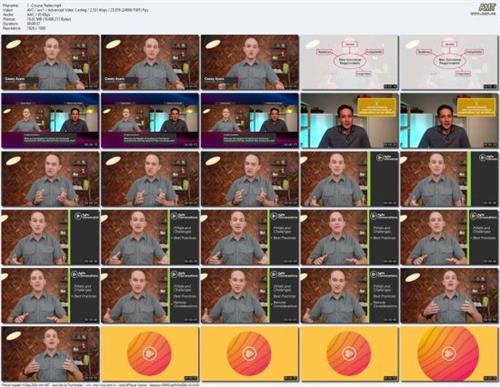Open the first two-person interview thumbnail with the purple banner
This screenshot has height=387, width=500.
pos(50,121)
